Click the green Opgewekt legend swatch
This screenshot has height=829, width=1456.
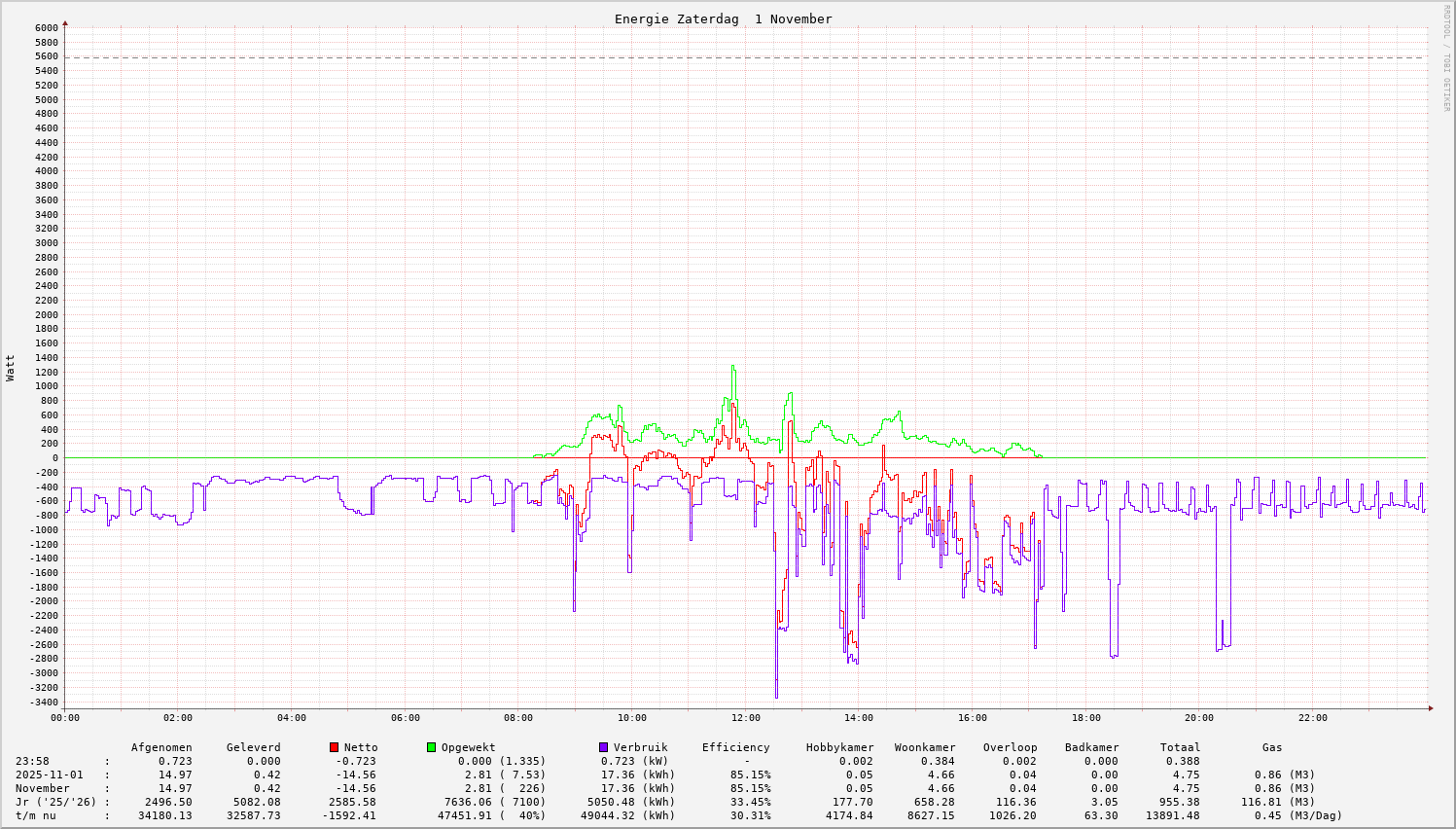tap(431, 747)
